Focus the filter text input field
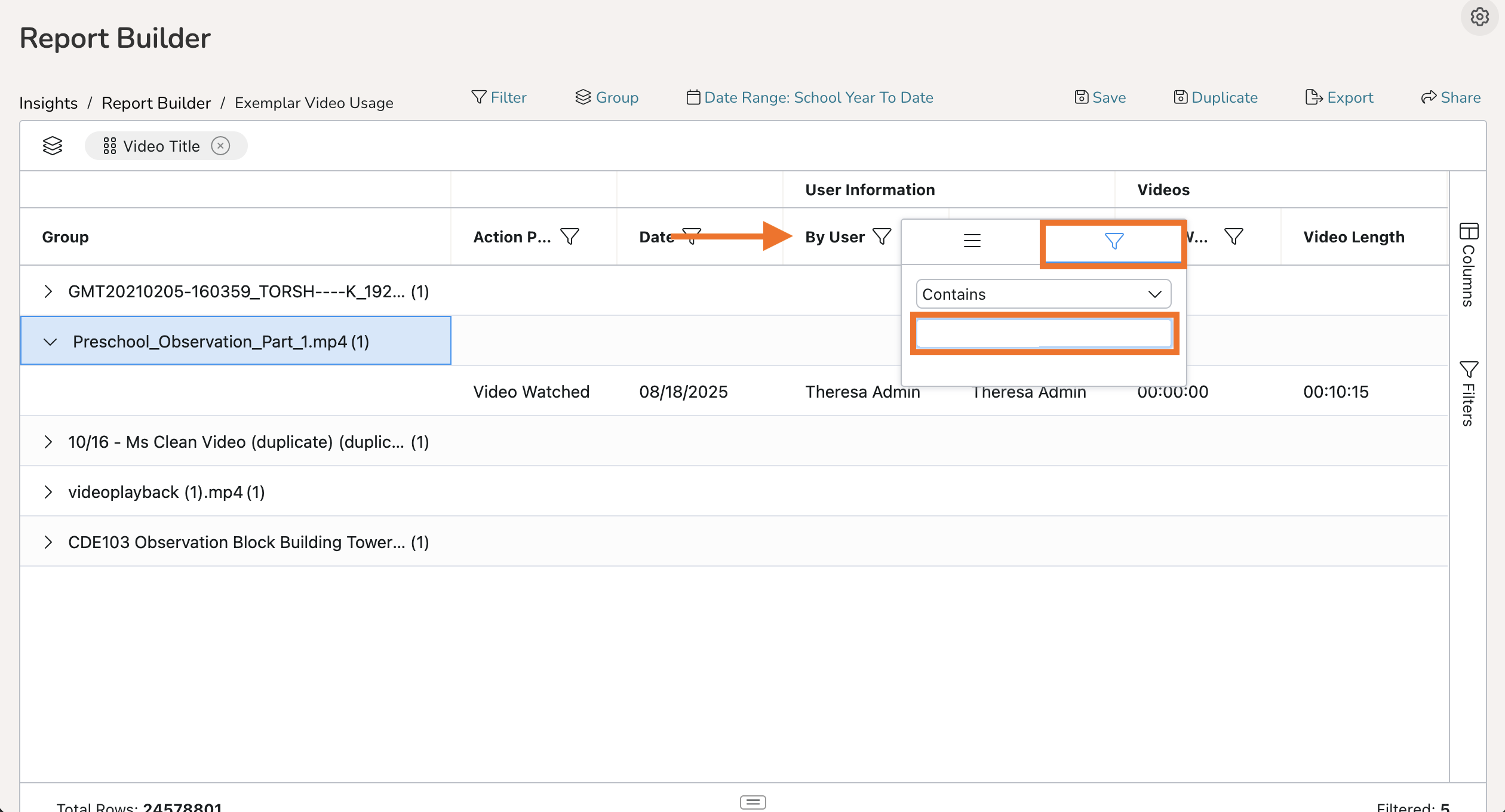Image resolution: width=1505 pixels, height=812 pixels. pyautogui.click(x=1043, y=333)
